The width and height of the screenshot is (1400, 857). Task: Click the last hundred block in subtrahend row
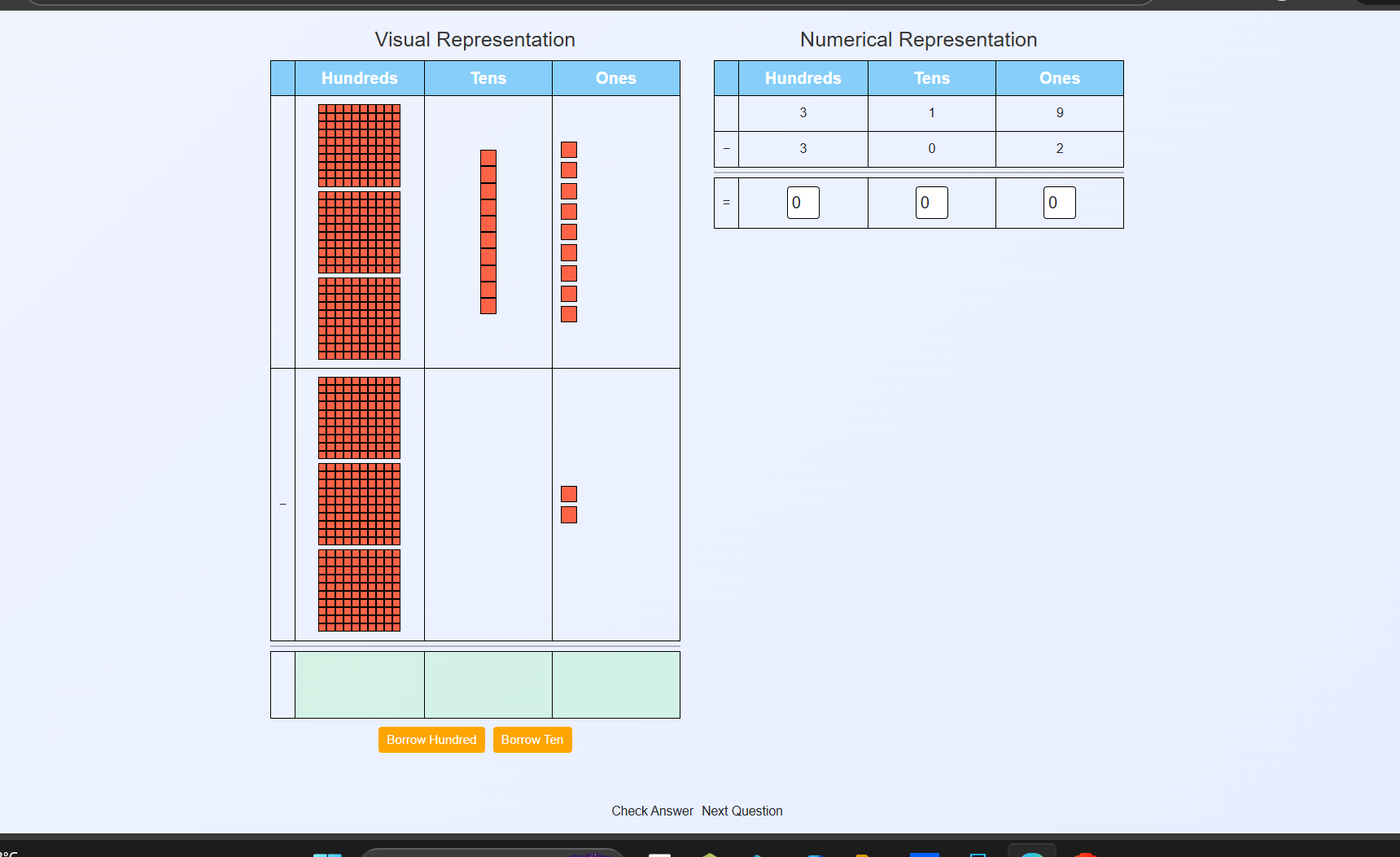[359, 590]
